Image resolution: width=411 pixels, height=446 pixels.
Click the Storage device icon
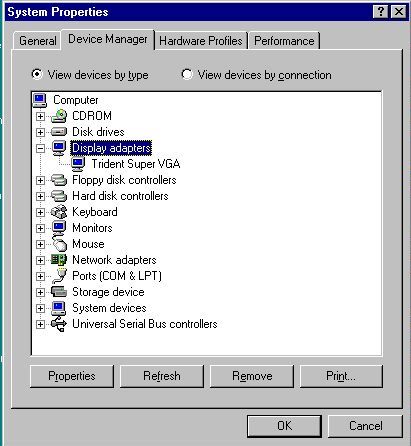[59, 292]
